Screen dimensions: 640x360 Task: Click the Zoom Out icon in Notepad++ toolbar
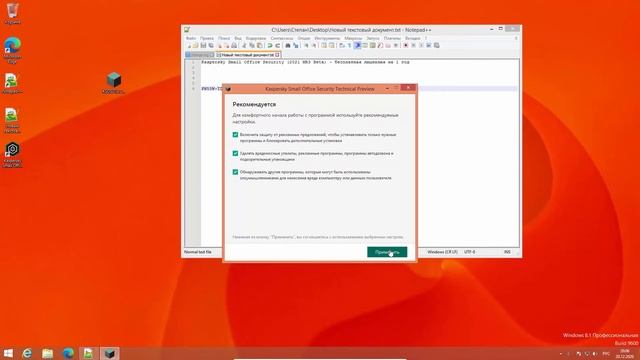click(313, 45)
